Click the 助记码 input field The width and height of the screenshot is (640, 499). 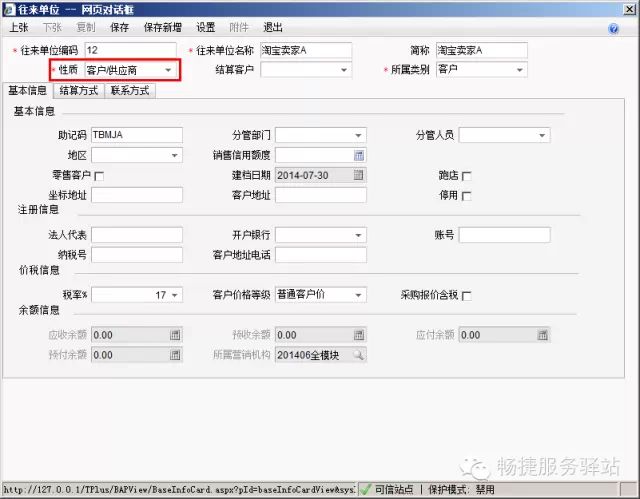(x=137, y=135)
